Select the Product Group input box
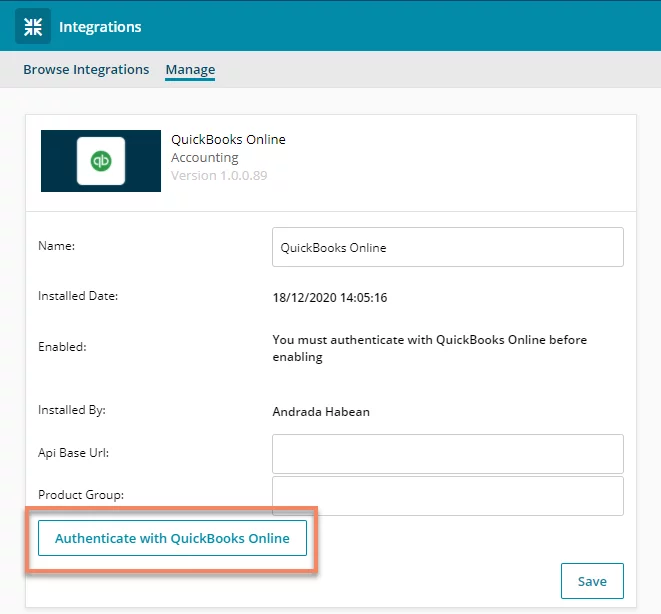 448,496
